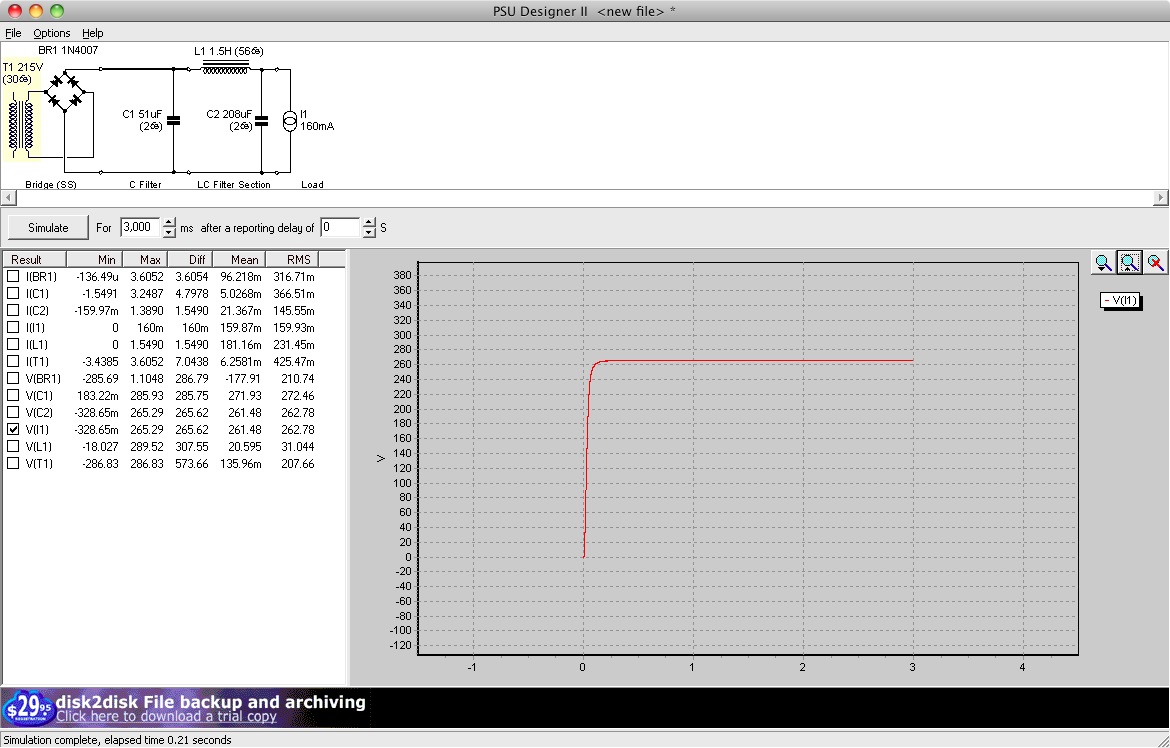Enable the V(T1) result checkbox
The height and width of the screenshot is (748, 1170).
[x=13, y=464]
